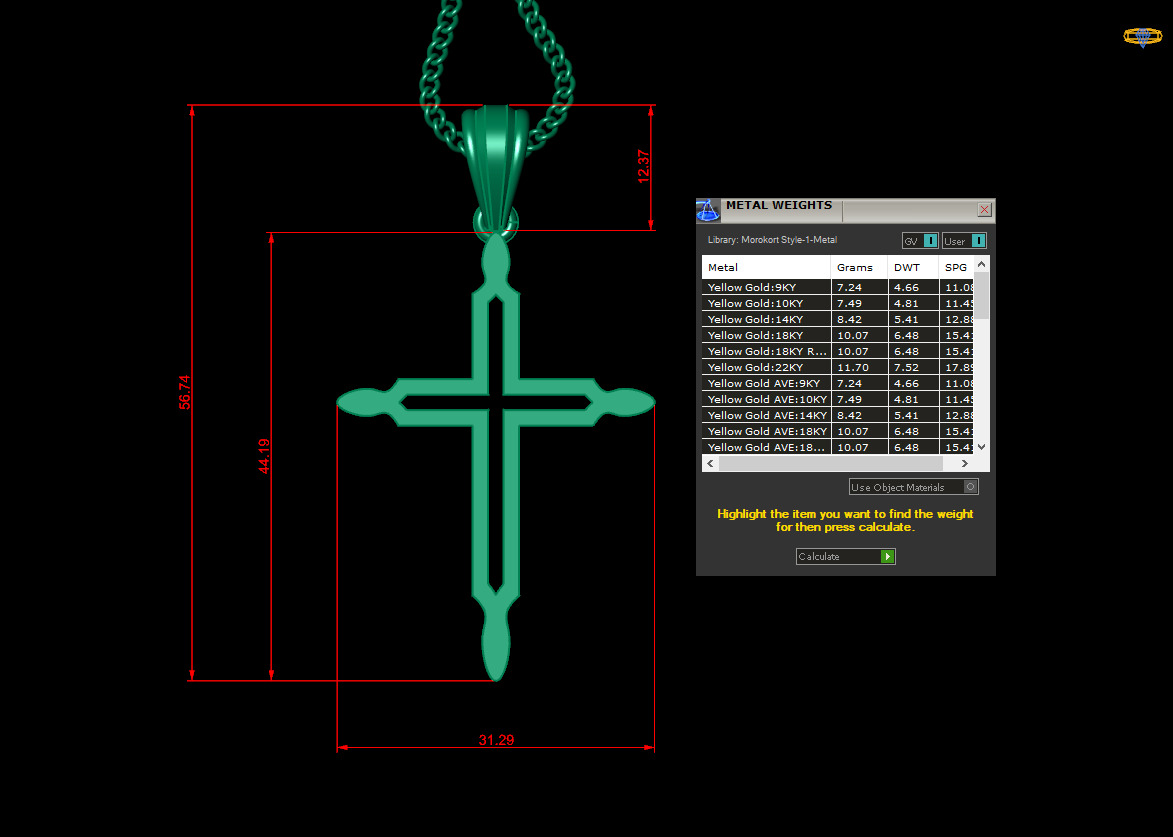The width and height of the screenshot is (1173, 837).
Task: Click scroll up arrow in metal list
Action: tap(981, 264)
